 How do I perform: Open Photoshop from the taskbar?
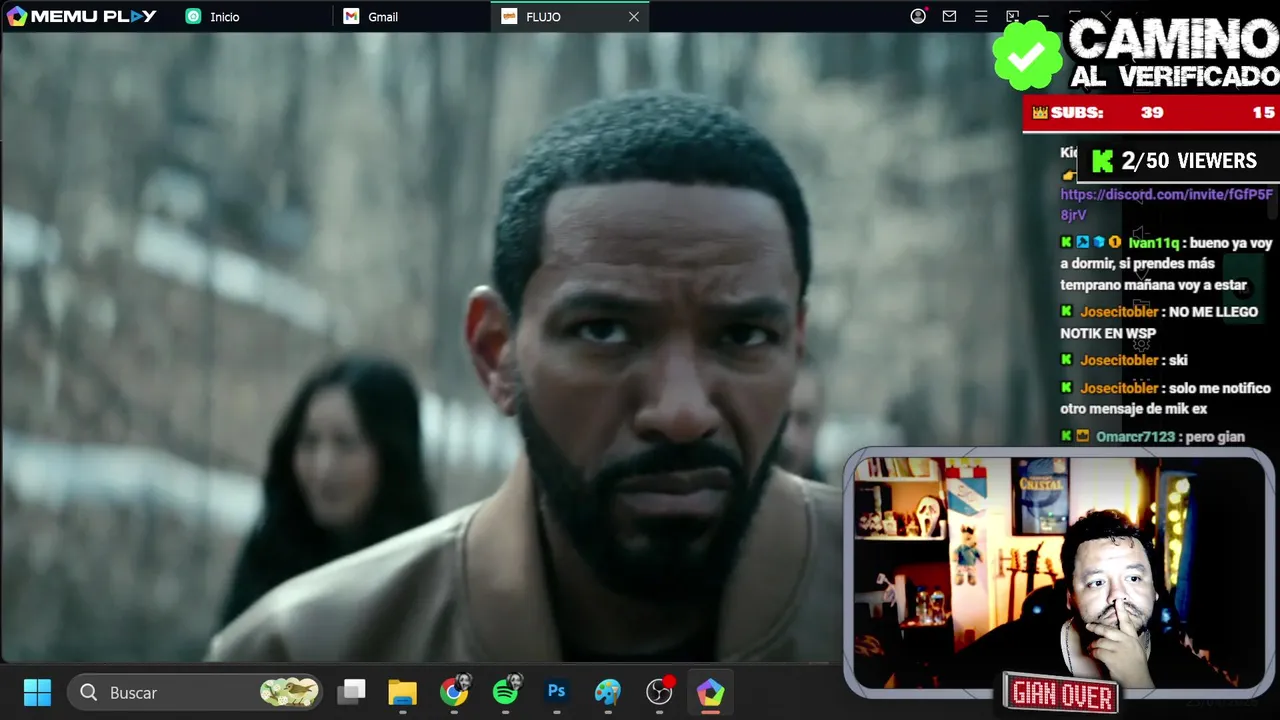(557, 692)
